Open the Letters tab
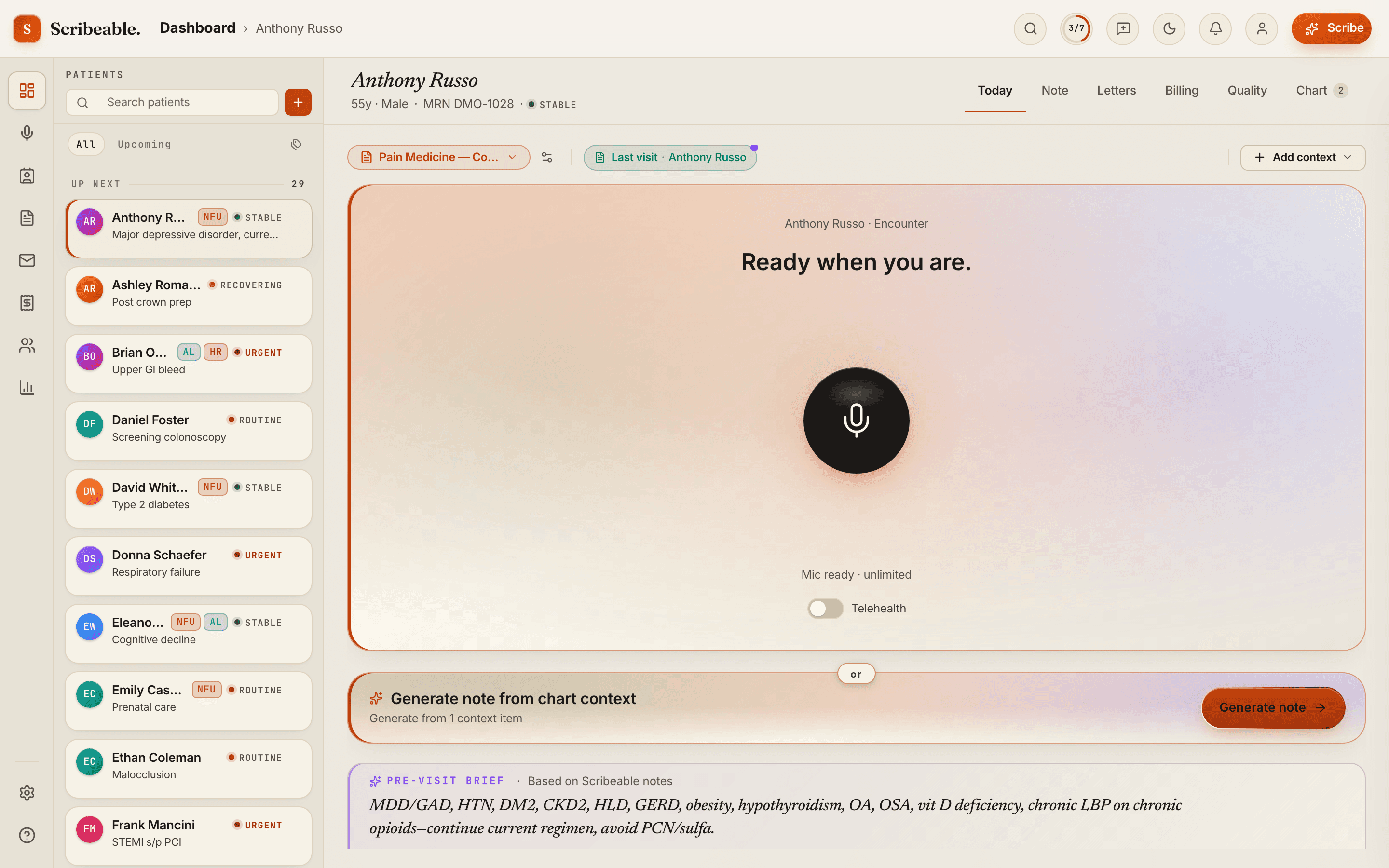Viewport: 1389px width, 868px height. tap(1116, 90)
